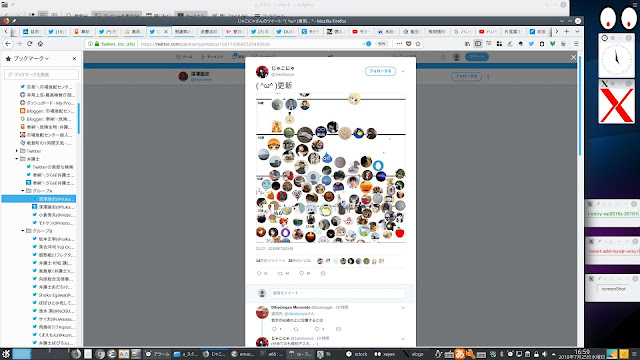The width and height of the screenshot is (640, 360).
Task: Close the active Twitter tab
Action: coord(166,31)
